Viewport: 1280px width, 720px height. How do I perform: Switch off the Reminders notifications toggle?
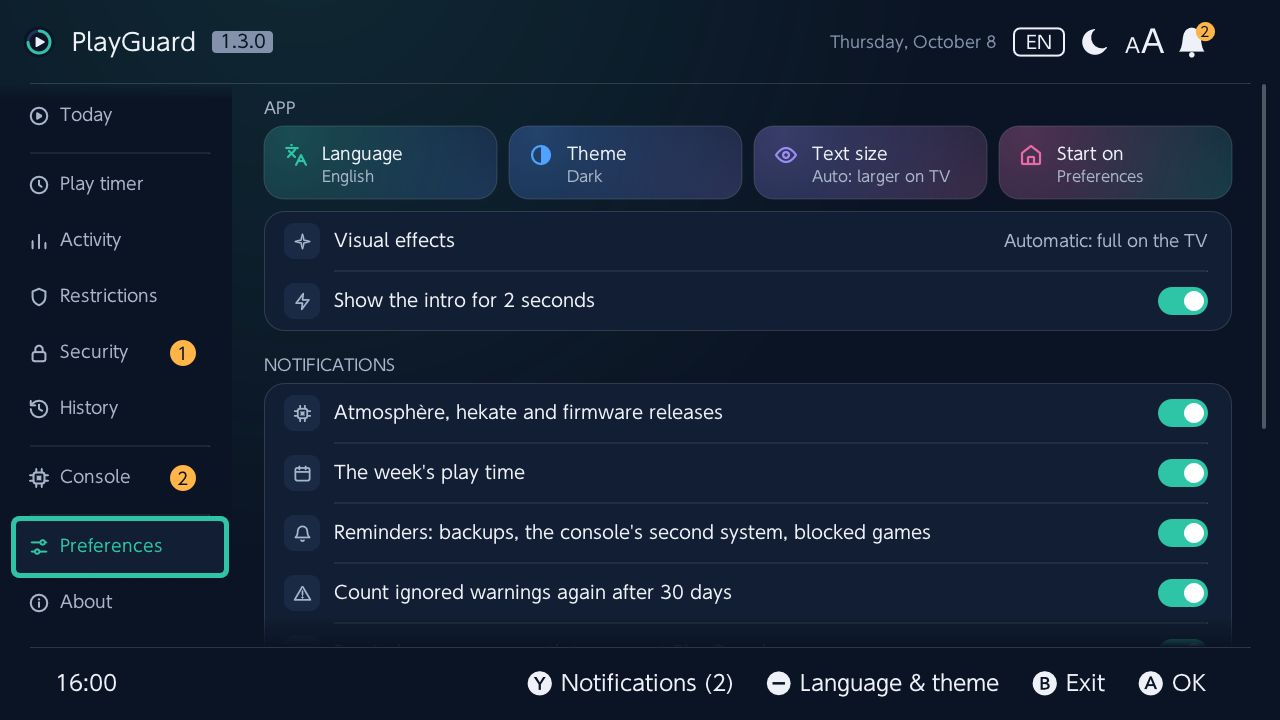click(x=1183, y=533)
